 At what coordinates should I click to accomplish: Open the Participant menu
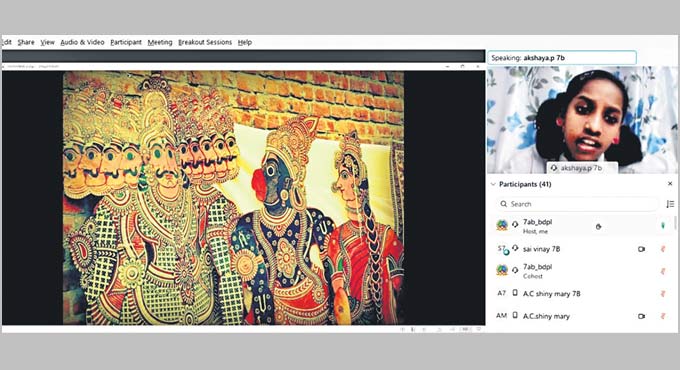pos(126,42)
